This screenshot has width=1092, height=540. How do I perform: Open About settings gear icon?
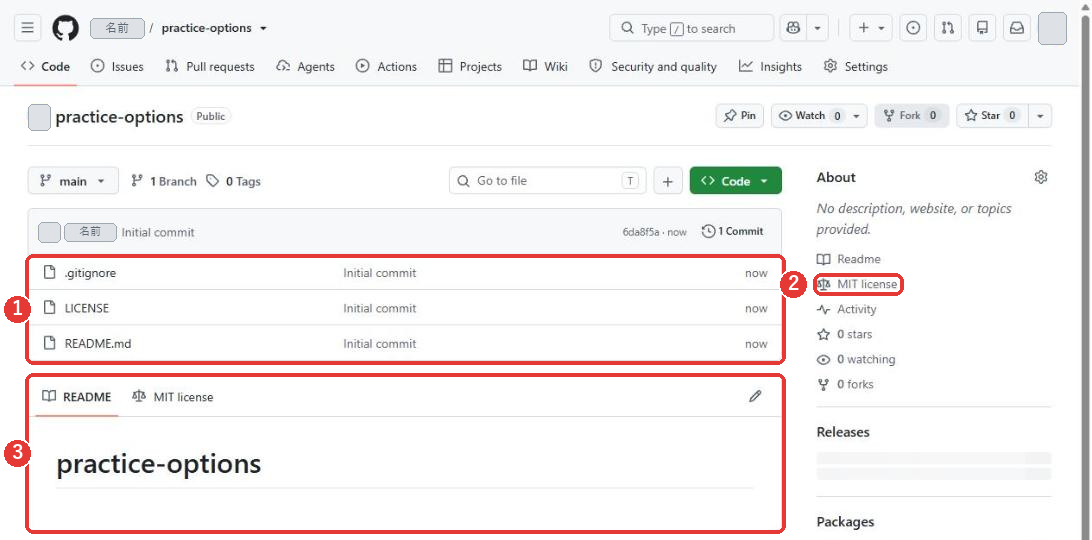click(1040, 177)
